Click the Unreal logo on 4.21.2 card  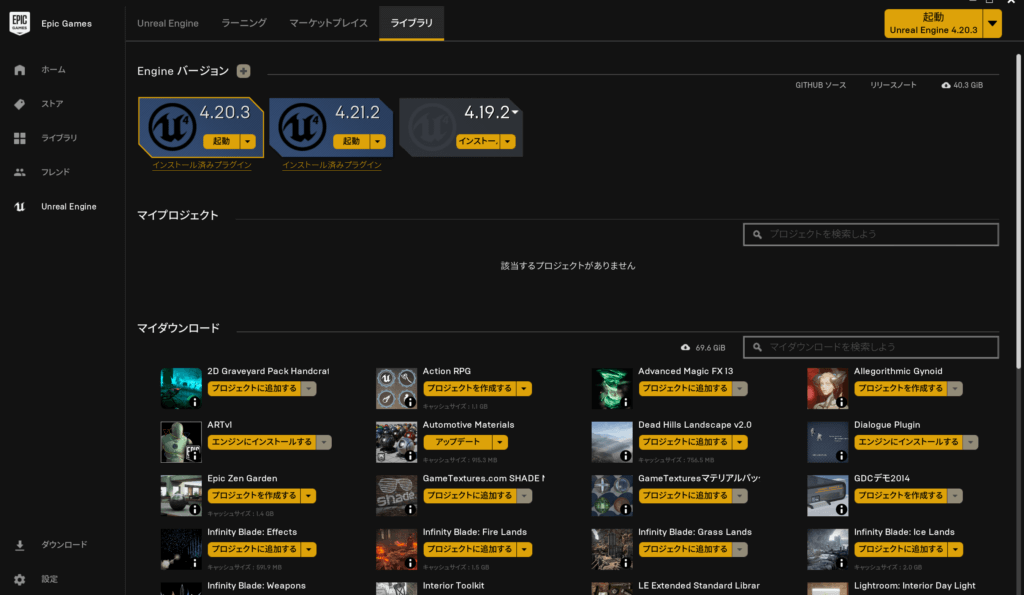point(302,127)
